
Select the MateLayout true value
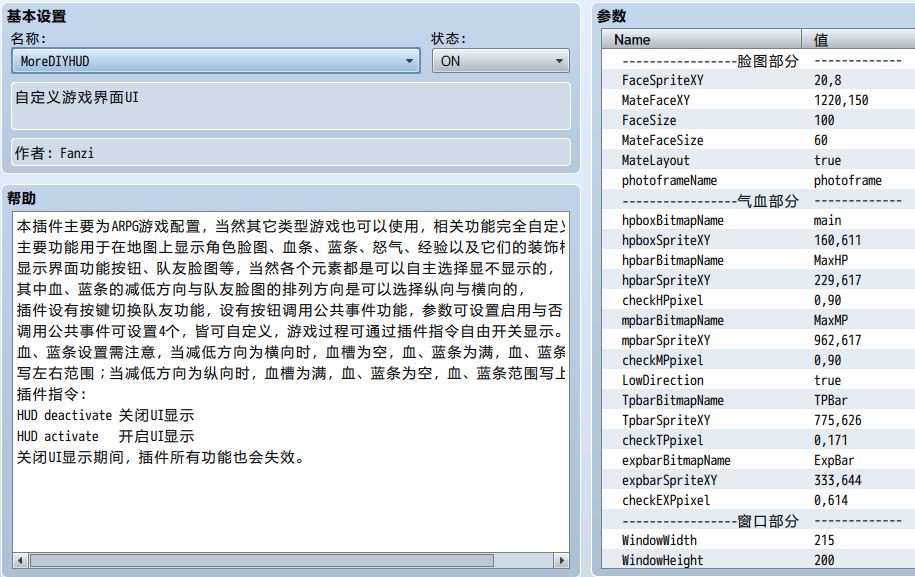click(x=827, y=160)
